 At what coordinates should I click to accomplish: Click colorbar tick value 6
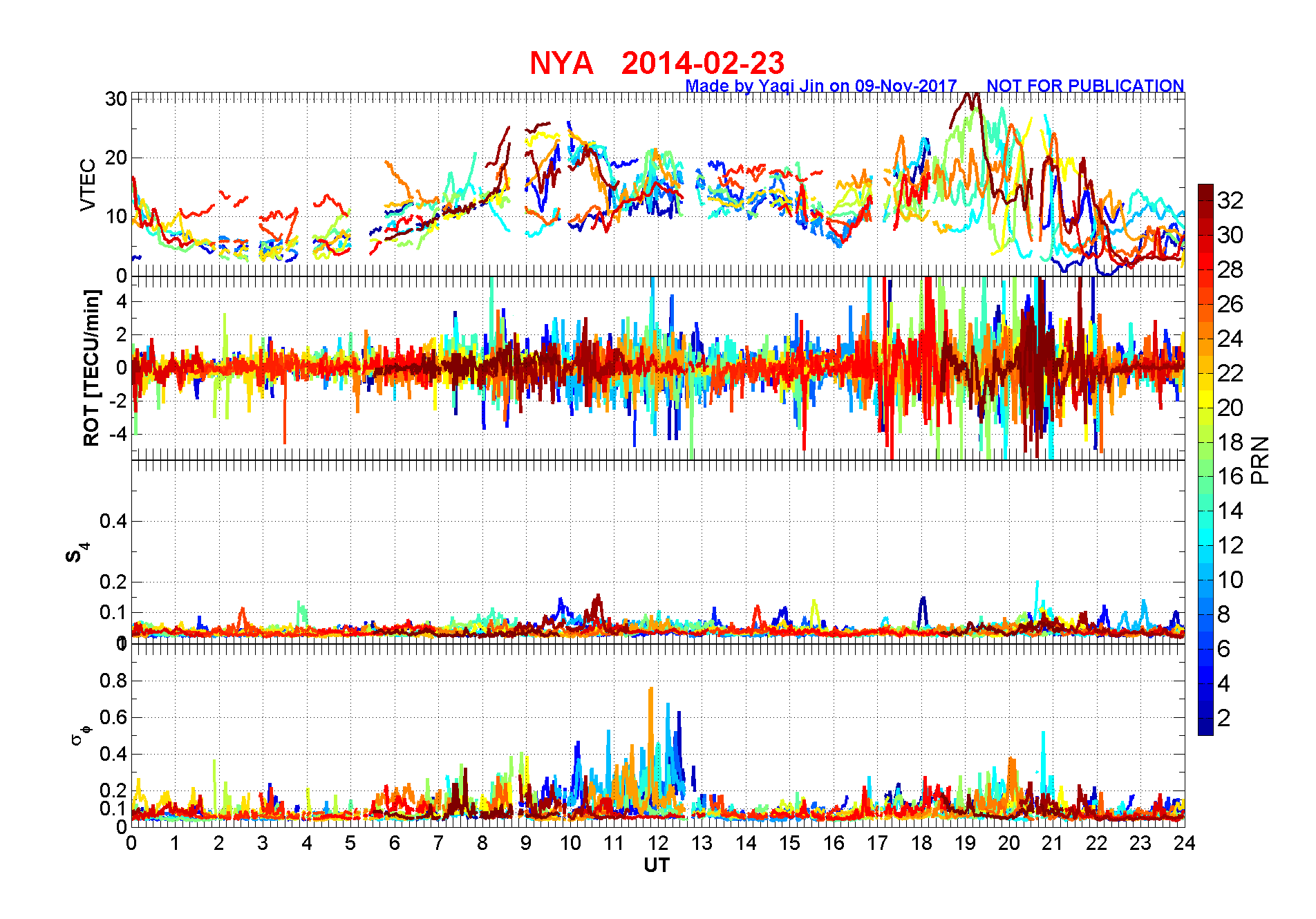1224,649
